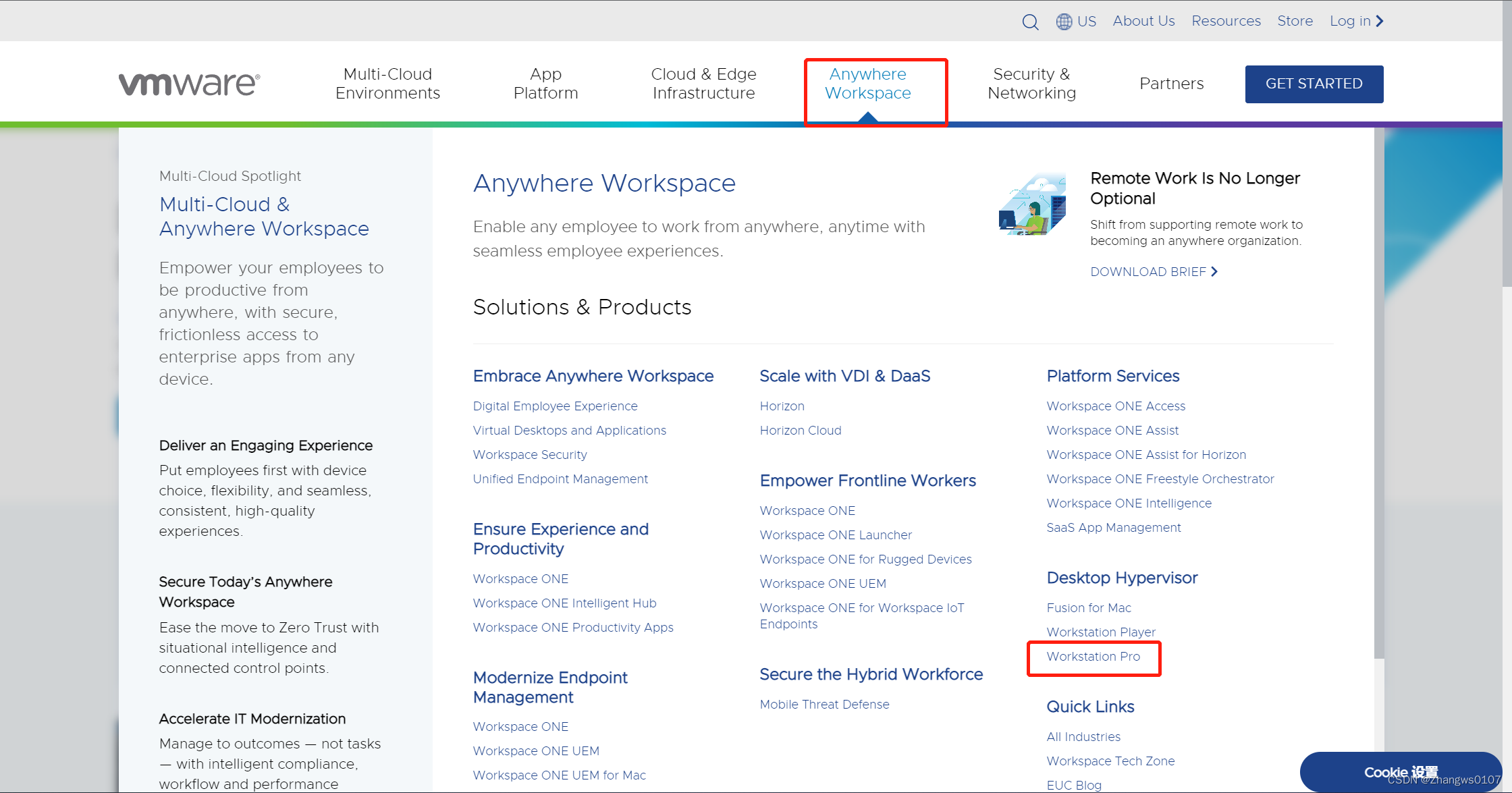This screenshot has width=1512, height=793.
Task: Open Empower Frontline Workers heading
Action: (867, 481)
